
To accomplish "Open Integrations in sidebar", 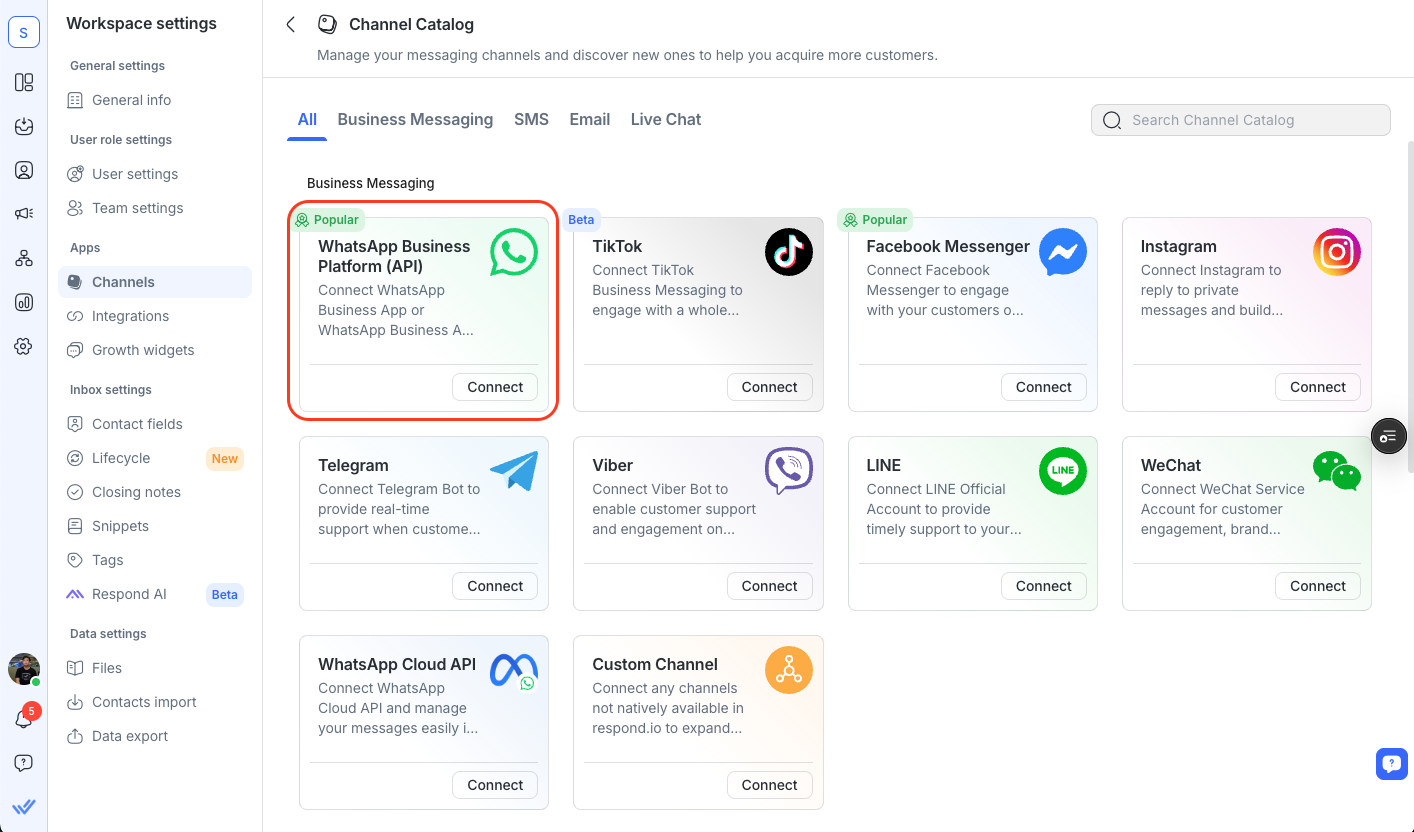I will [x=130, y=316].
